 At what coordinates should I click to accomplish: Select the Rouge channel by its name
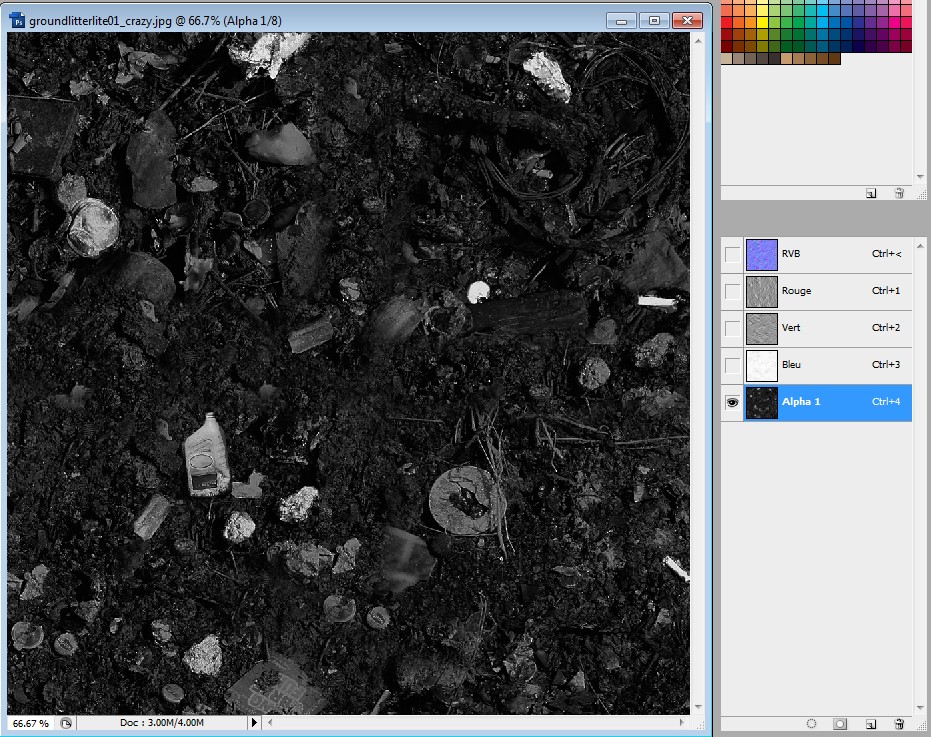pos(796,290)
